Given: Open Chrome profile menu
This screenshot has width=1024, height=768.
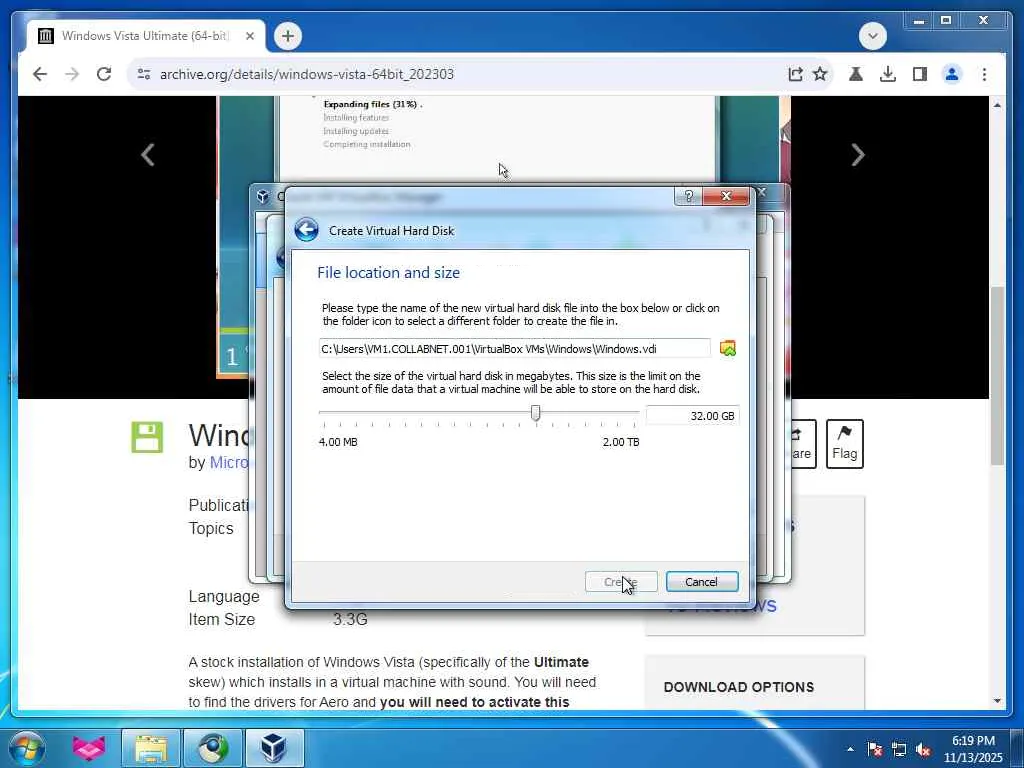Looking at the screenshot, I should [x=952, y=74].
